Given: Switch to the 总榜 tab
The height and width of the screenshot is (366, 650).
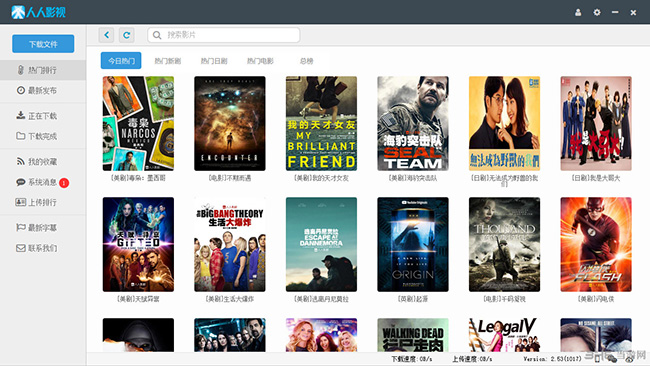Looking at the screenshot, I should pyautogui.click(x=306, y=61).
